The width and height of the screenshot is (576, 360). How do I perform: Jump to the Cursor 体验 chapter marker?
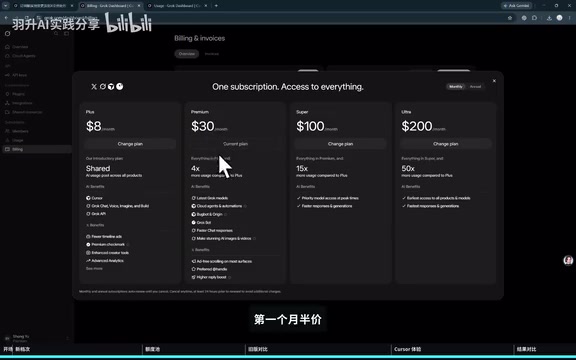click(x=407, y=349)
